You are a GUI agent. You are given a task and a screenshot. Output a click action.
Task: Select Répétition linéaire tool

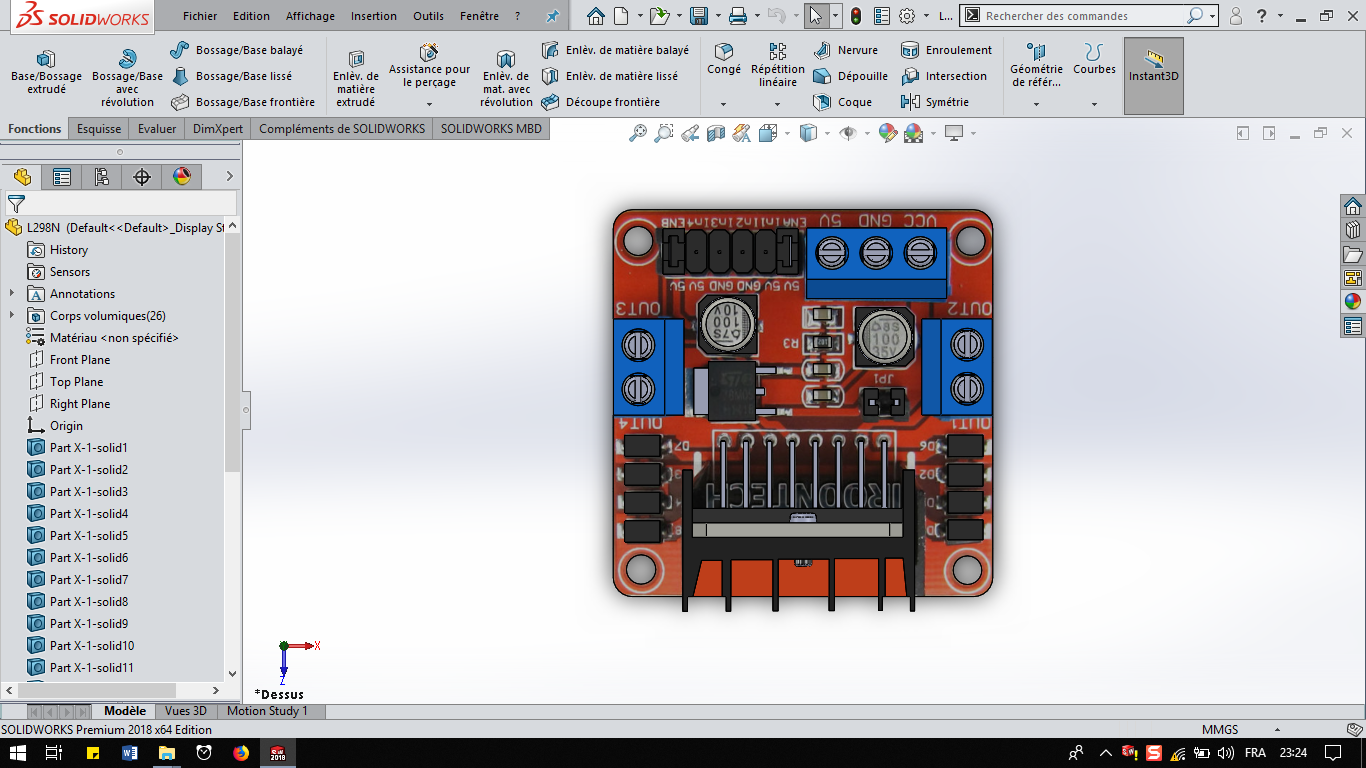coord(777,66)
